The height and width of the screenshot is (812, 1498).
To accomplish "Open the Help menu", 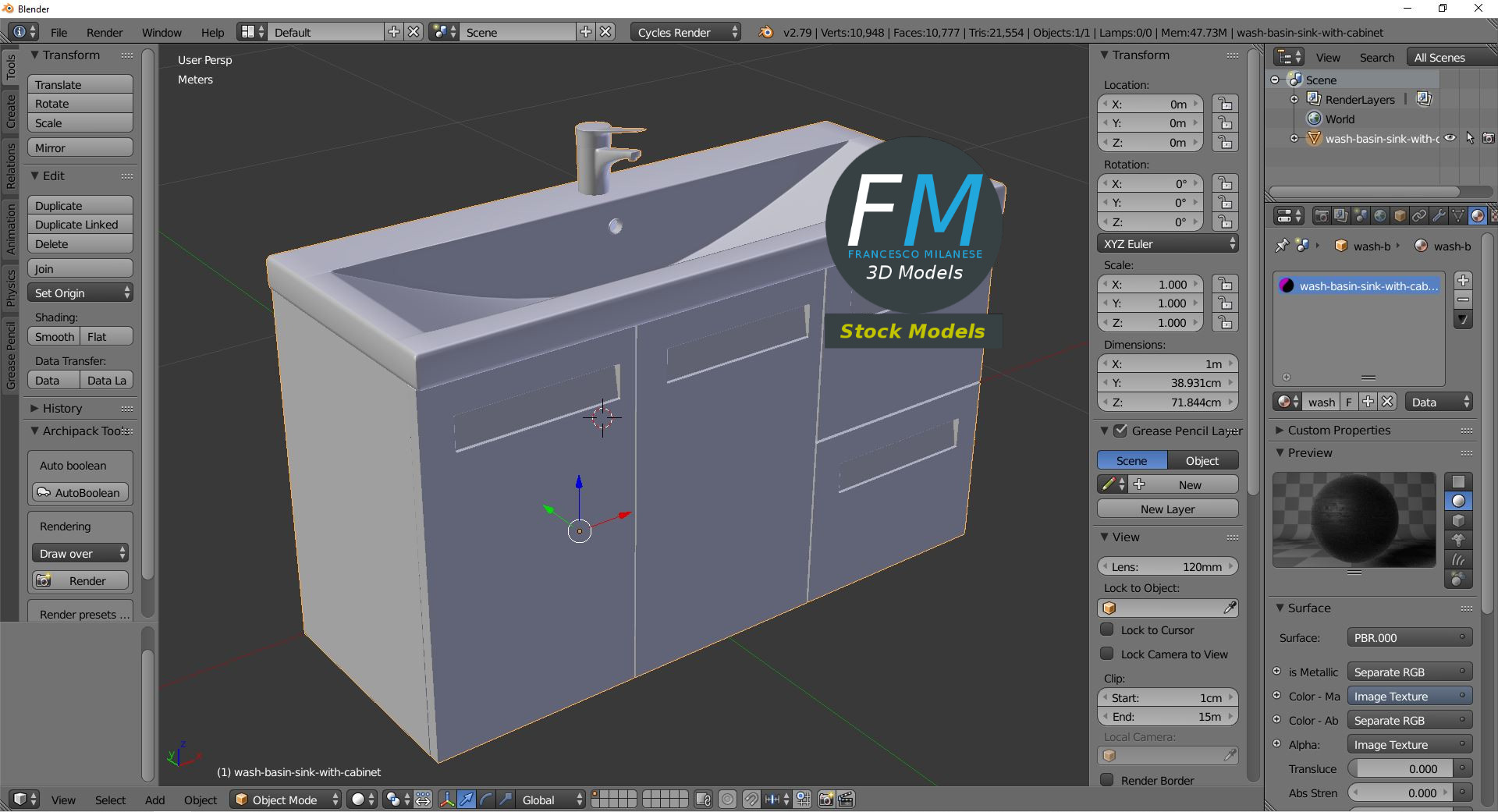I will click(212, 33).
